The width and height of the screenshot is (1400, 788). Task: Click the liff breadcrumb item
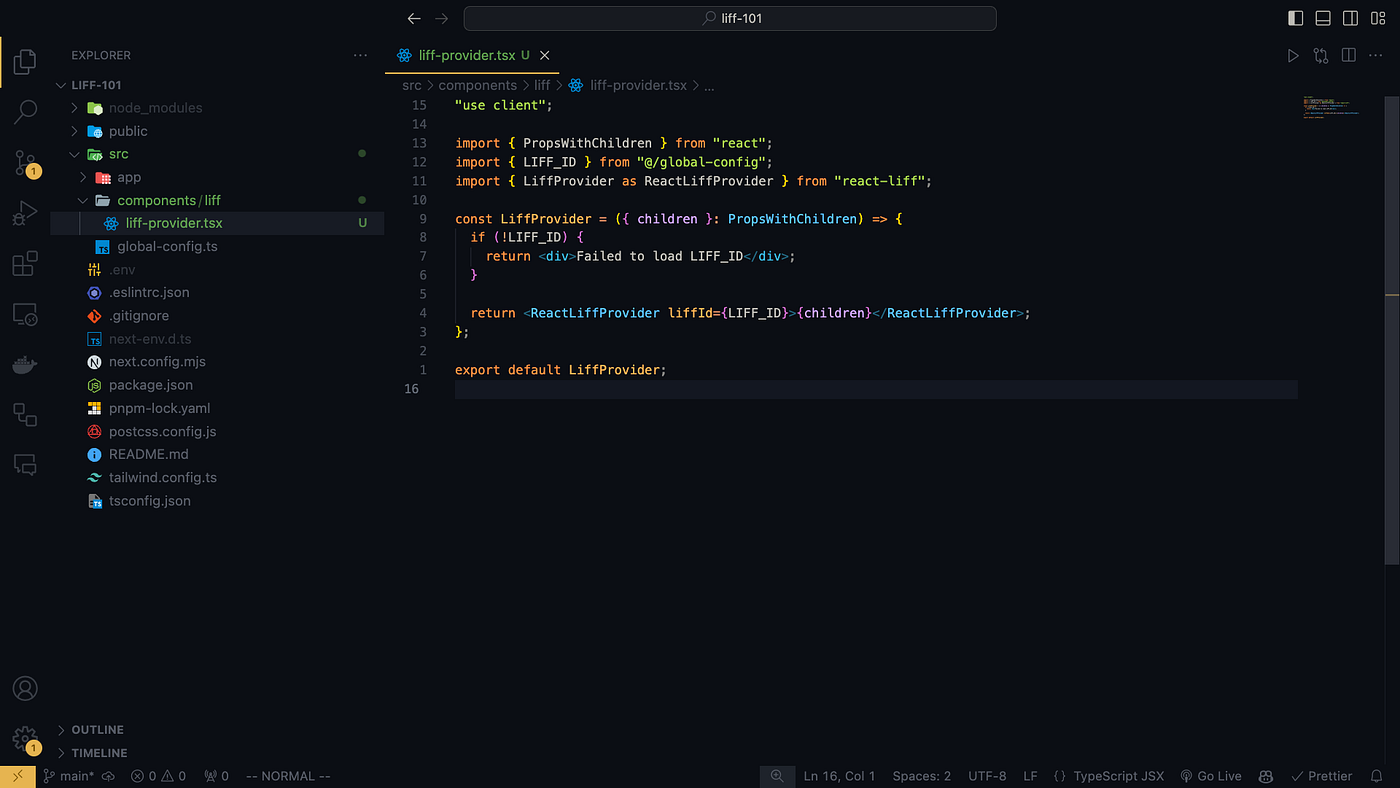point(542,86)
